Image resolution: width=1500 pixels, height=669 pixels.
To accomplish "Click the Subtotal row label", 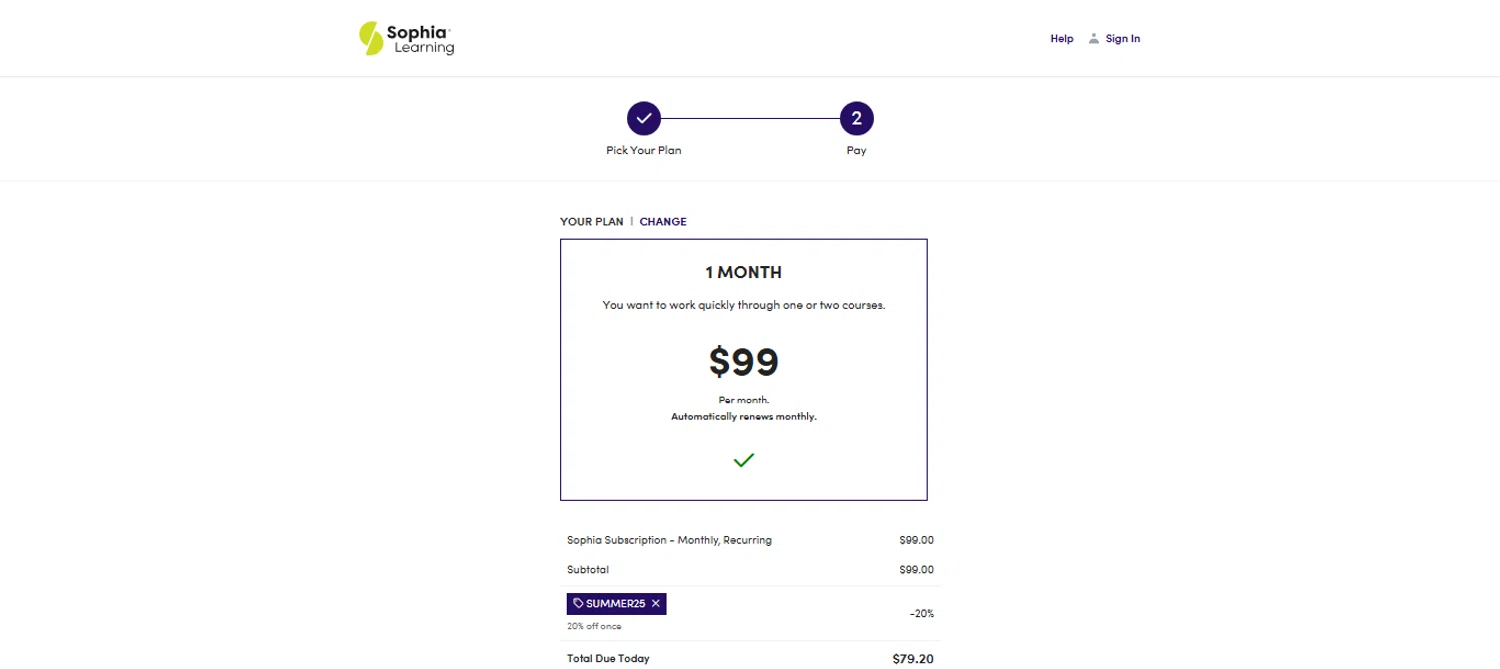I will pos(588,570).
